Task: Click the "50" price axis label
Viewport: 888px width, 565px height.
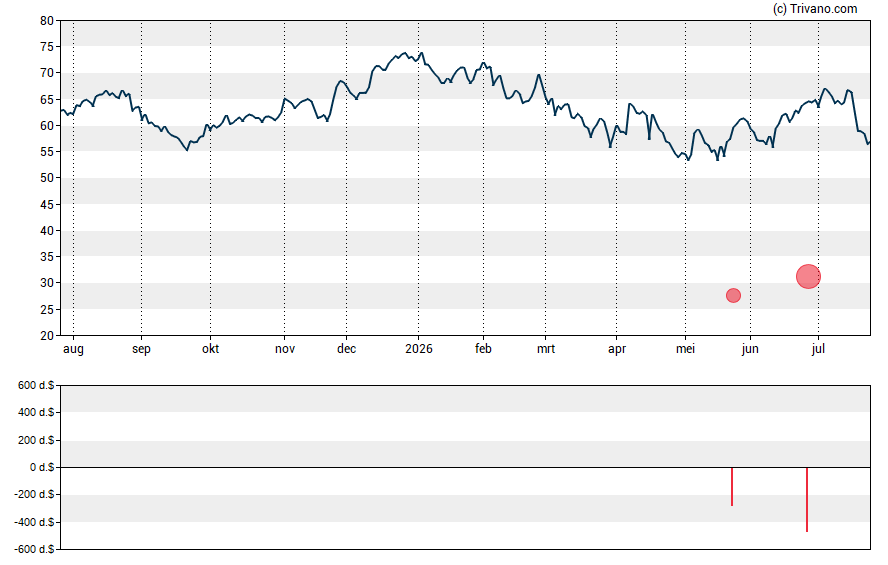Action: tap(47, 178)
